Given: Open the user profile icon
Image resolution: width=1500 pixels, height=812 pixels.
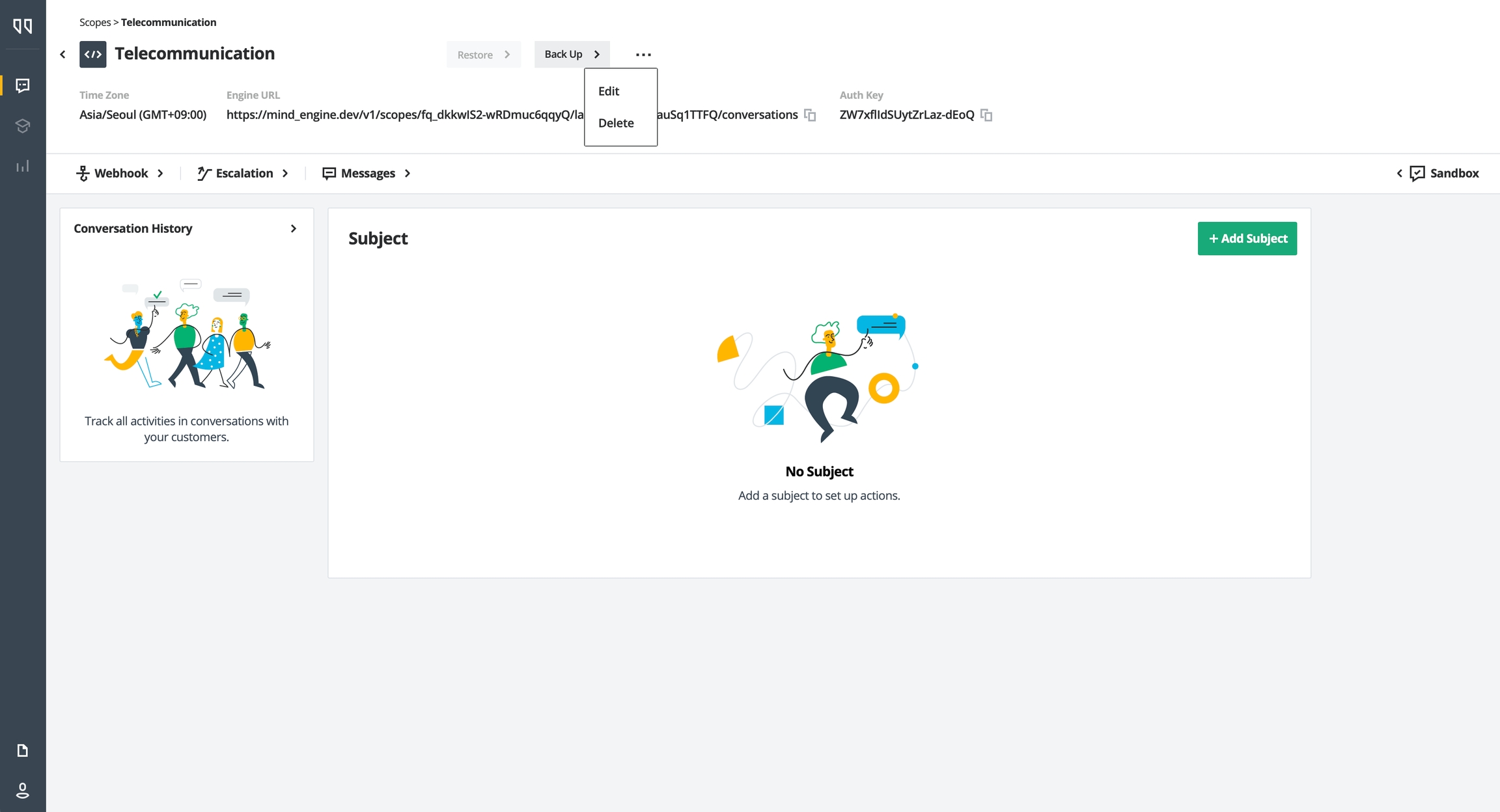Looking at the screenshot, I should point(23,791).
